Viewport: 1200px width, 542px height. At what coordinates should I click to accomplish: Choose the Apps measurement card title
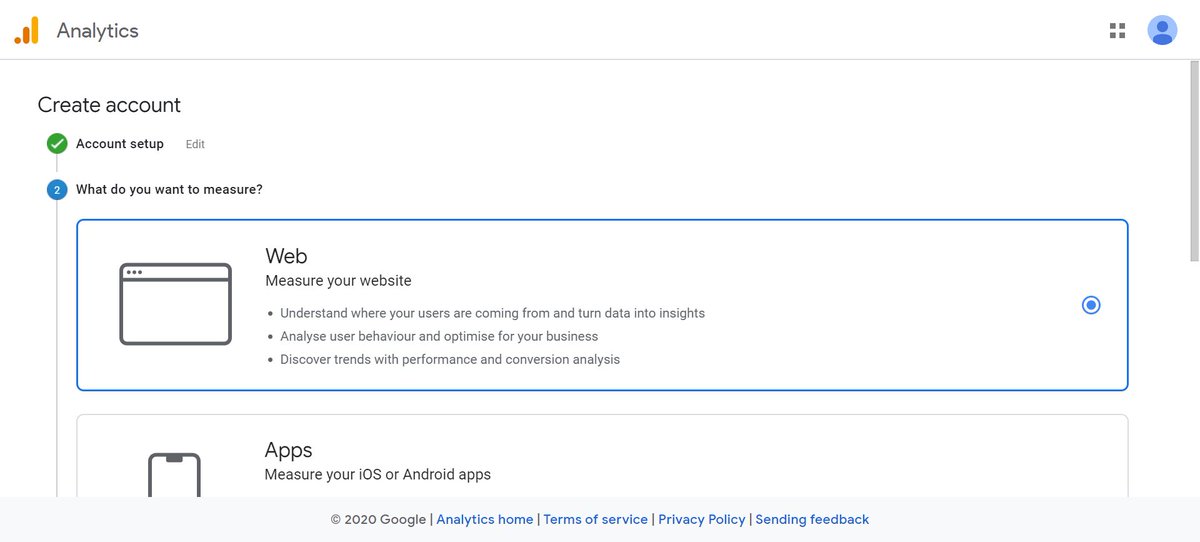point(289,450)
